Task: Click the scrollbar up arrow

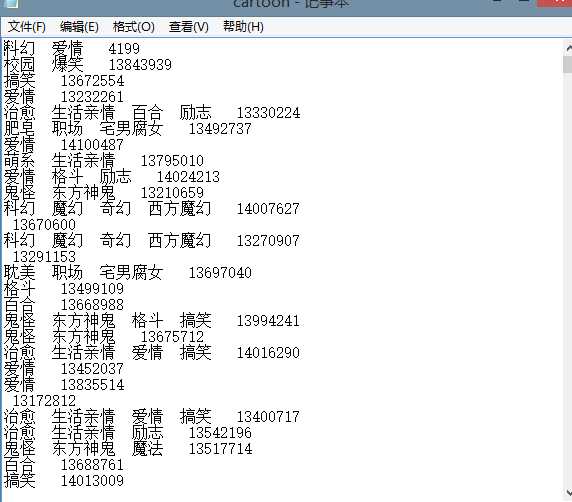Action: click(x=568, y=48)
